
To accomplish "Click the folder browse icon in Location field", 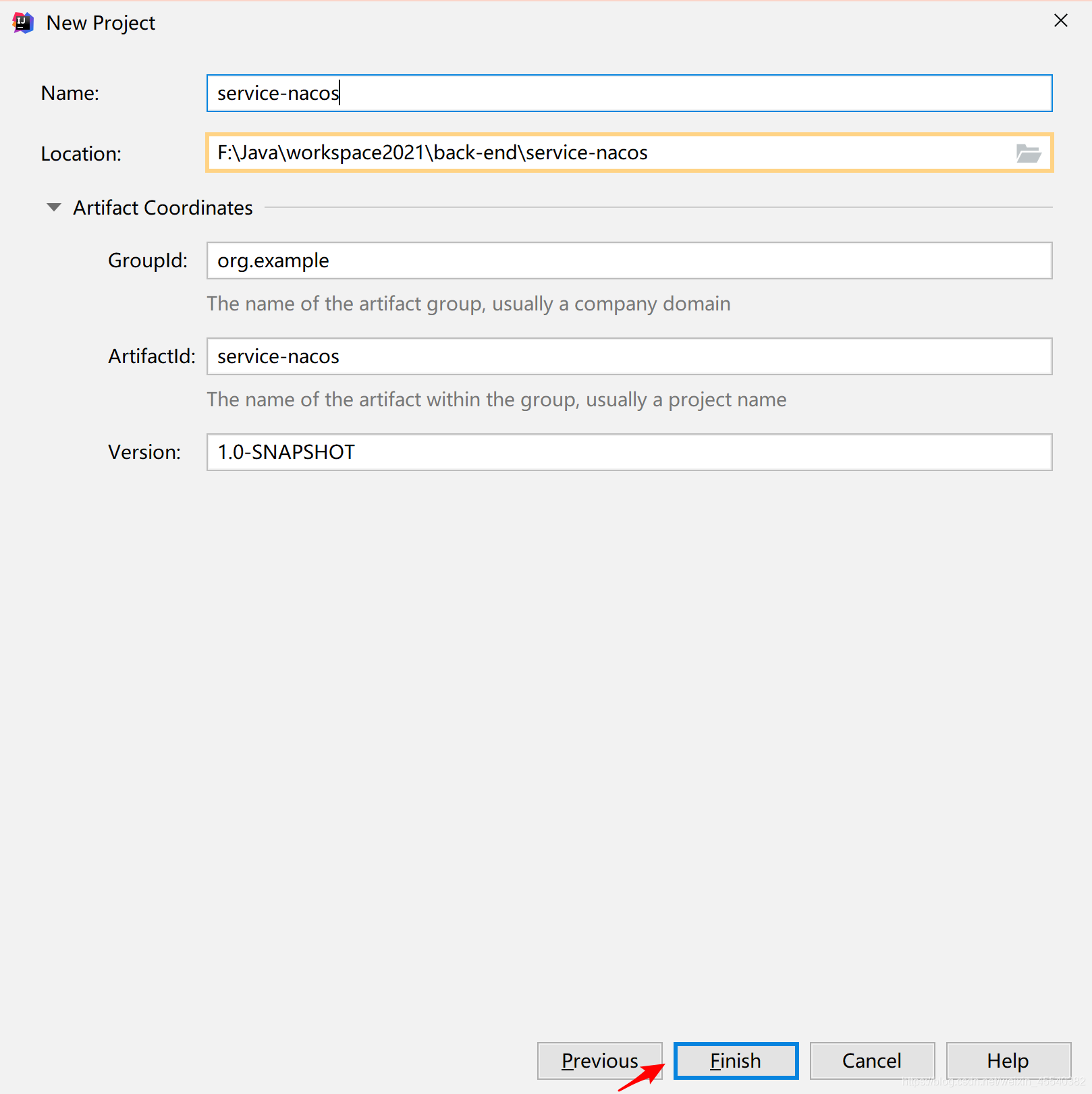I will point(1028,153).
